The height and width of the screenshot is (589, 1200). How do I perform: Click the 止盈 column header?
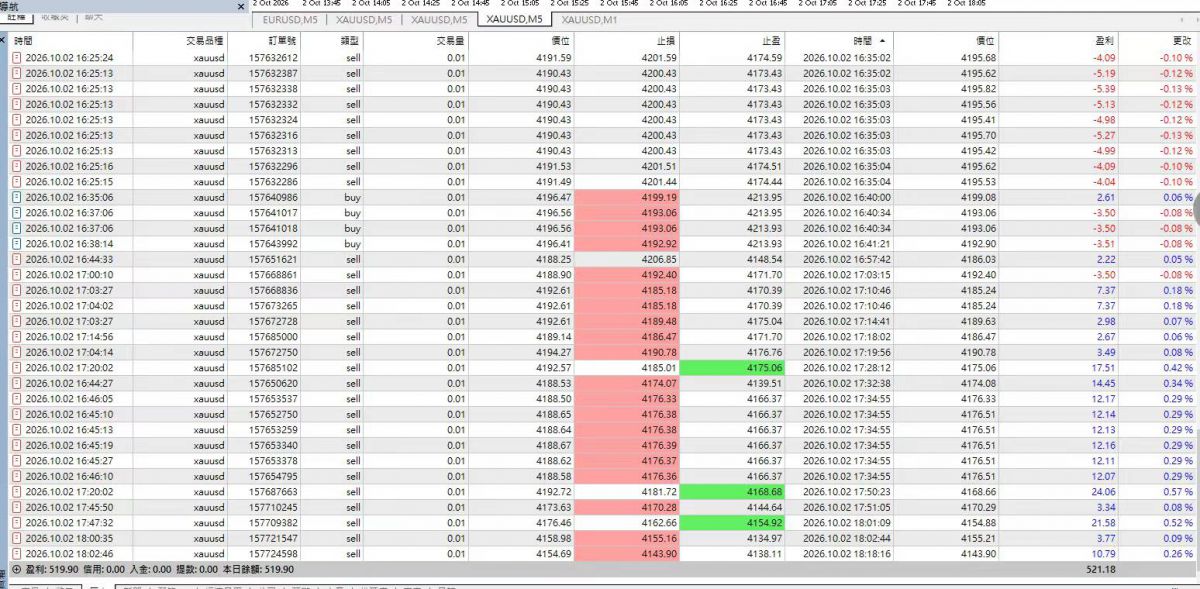click(x=733, y=41)
